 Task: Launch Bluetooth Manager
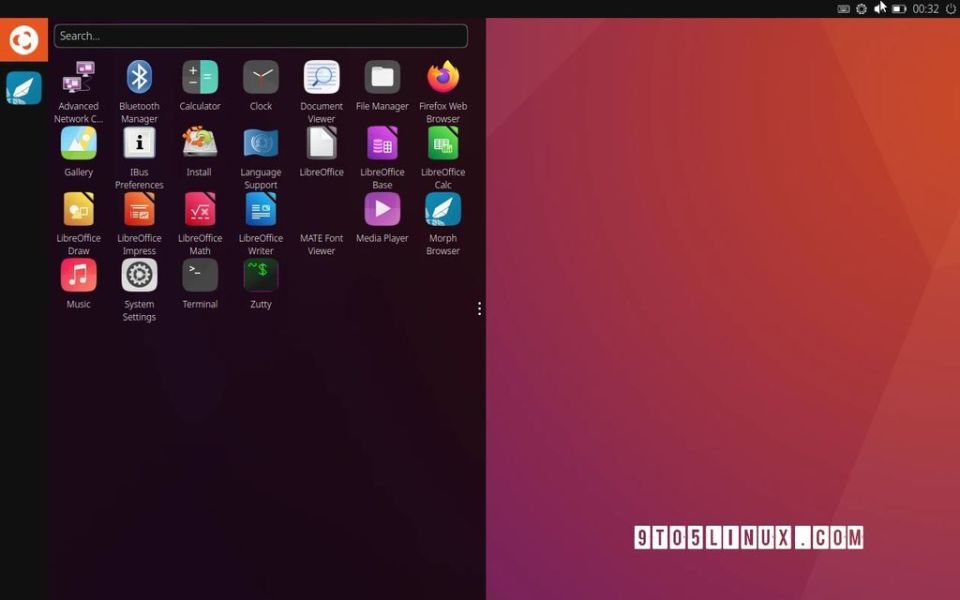click(x=139, y=77)
